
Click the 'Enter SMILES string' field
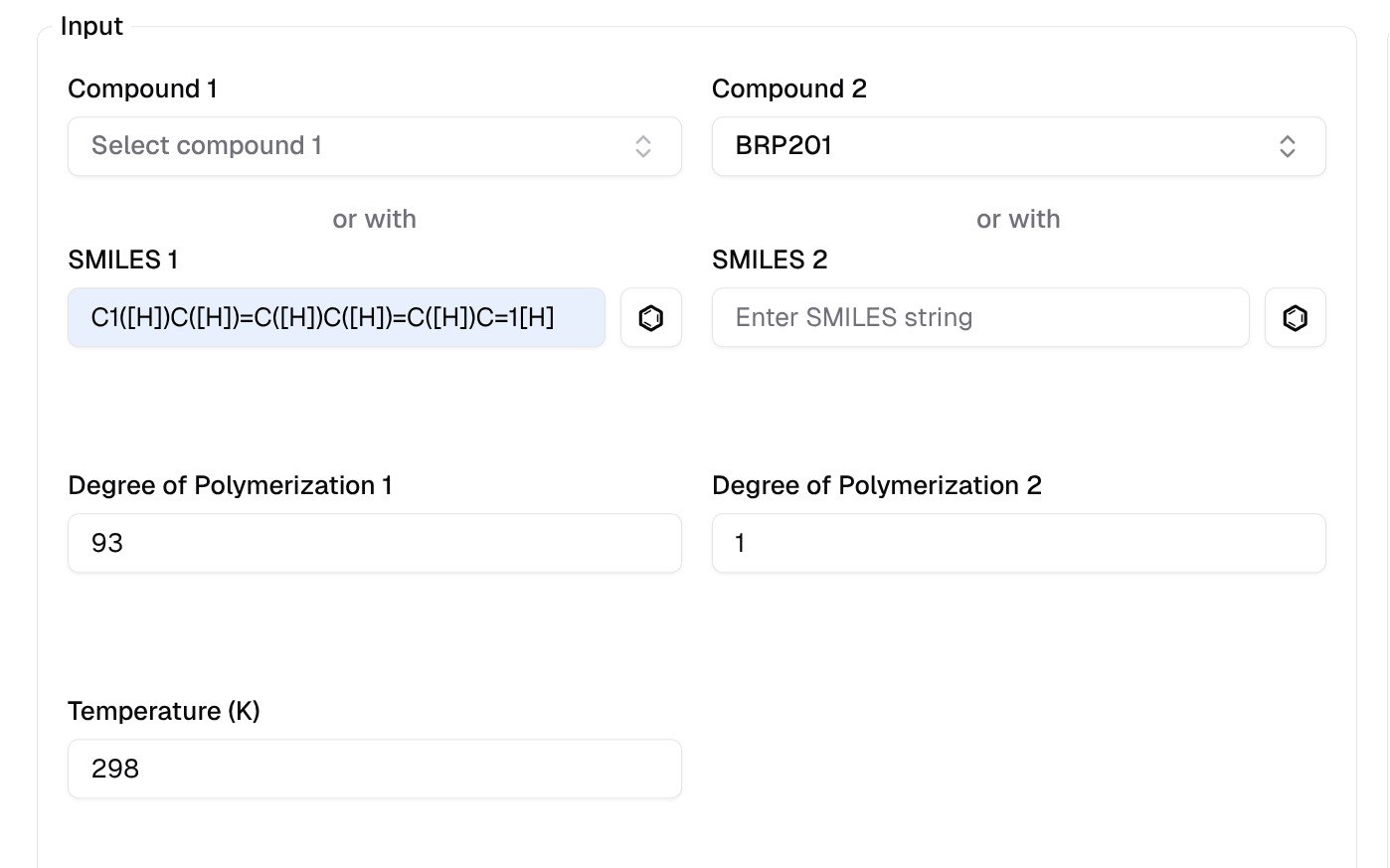[979, 318]
